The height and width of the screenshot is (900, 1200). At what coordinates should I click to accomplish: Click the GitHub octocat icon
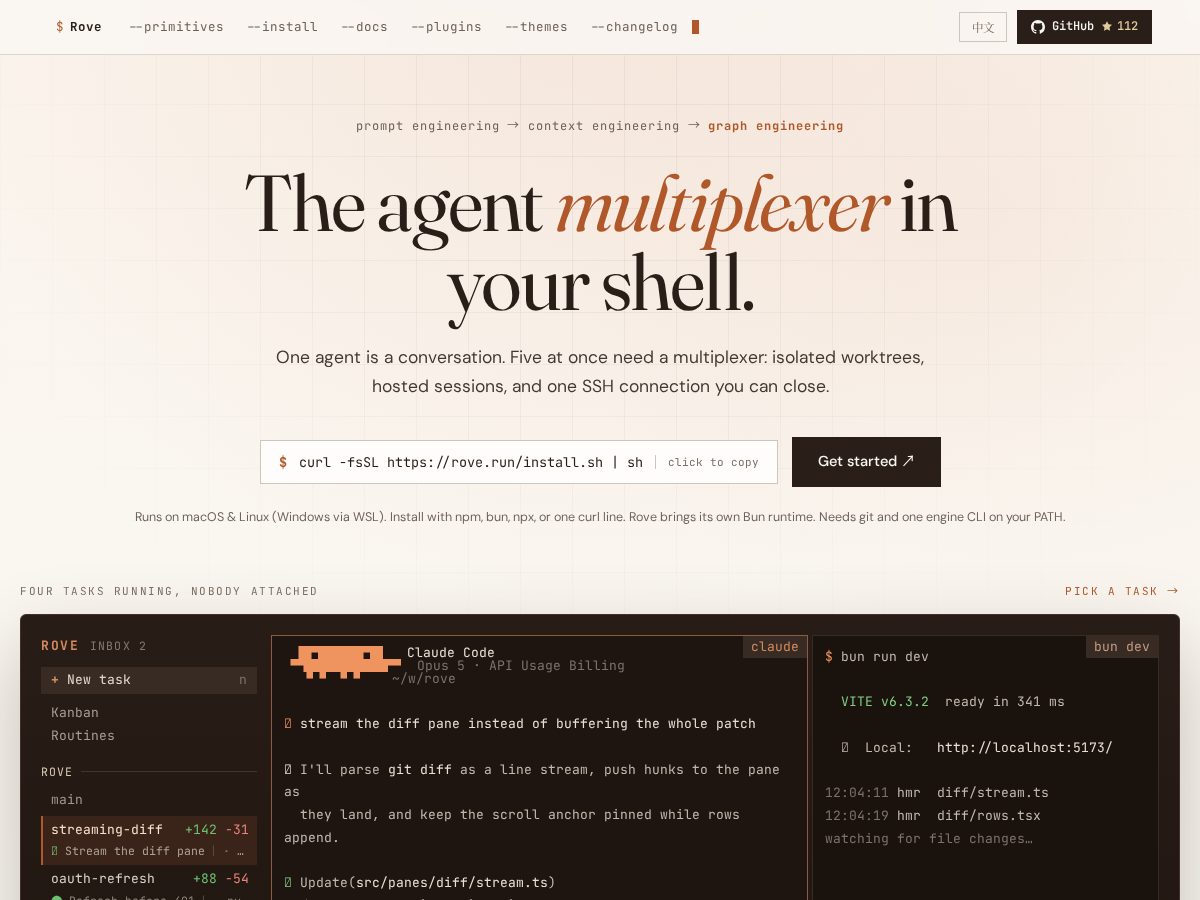[x=1038, y=27]
